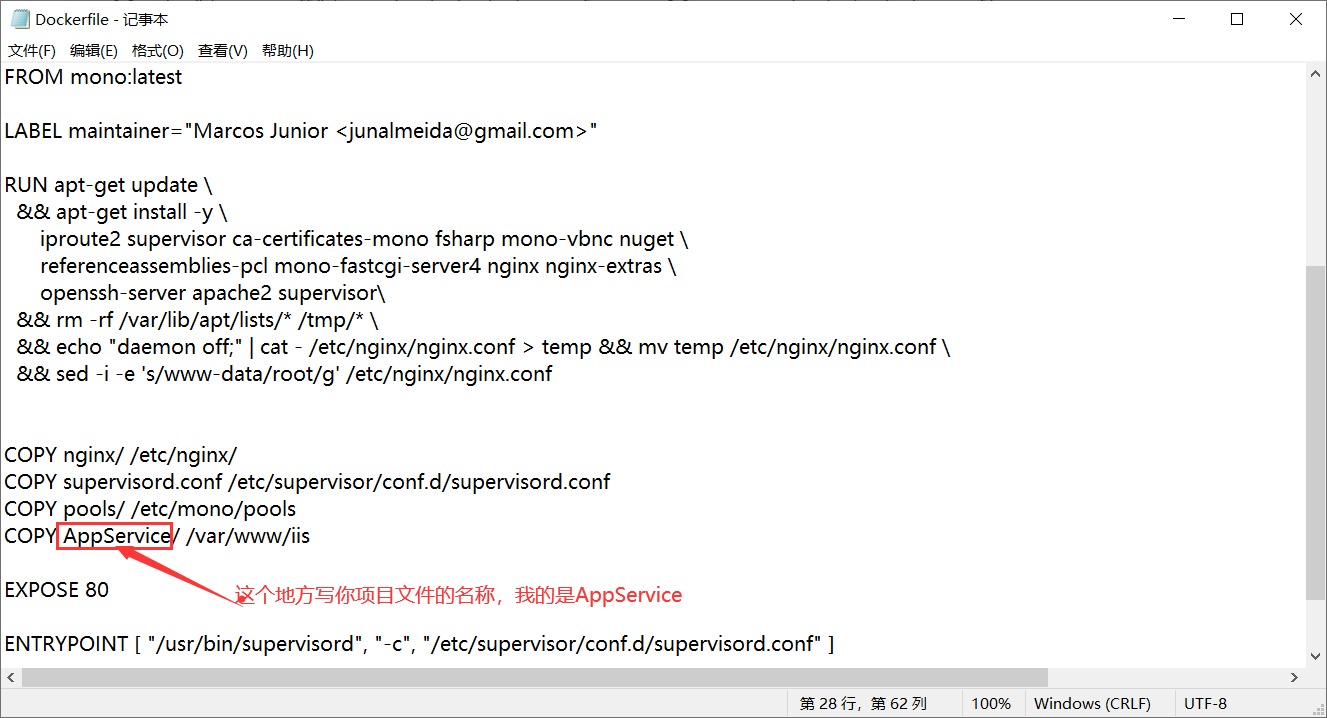
Task: Click the red-boxed AppService text
Action: [x=114, y=536]
